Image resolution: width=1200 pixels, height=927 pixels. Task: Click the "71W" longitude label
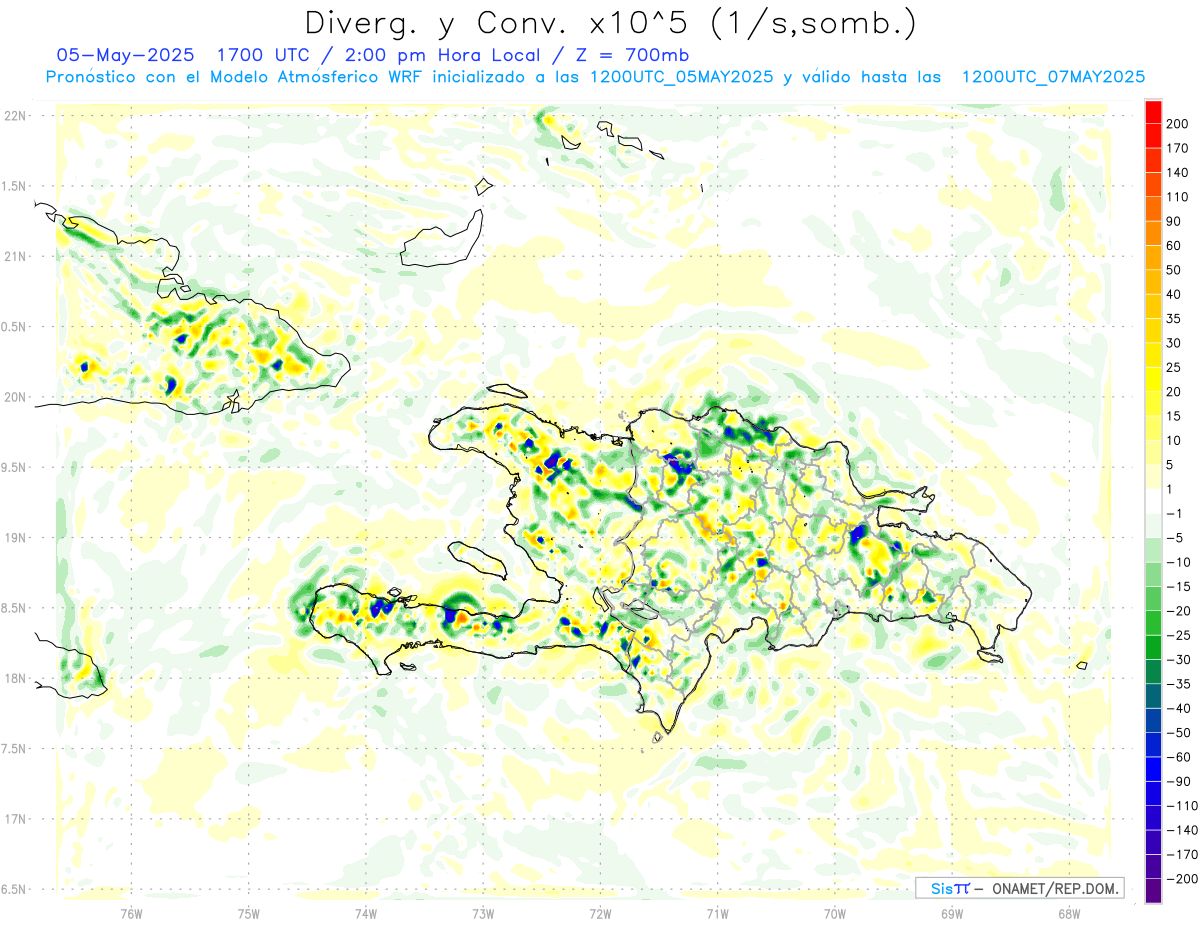tap(717, 913)
